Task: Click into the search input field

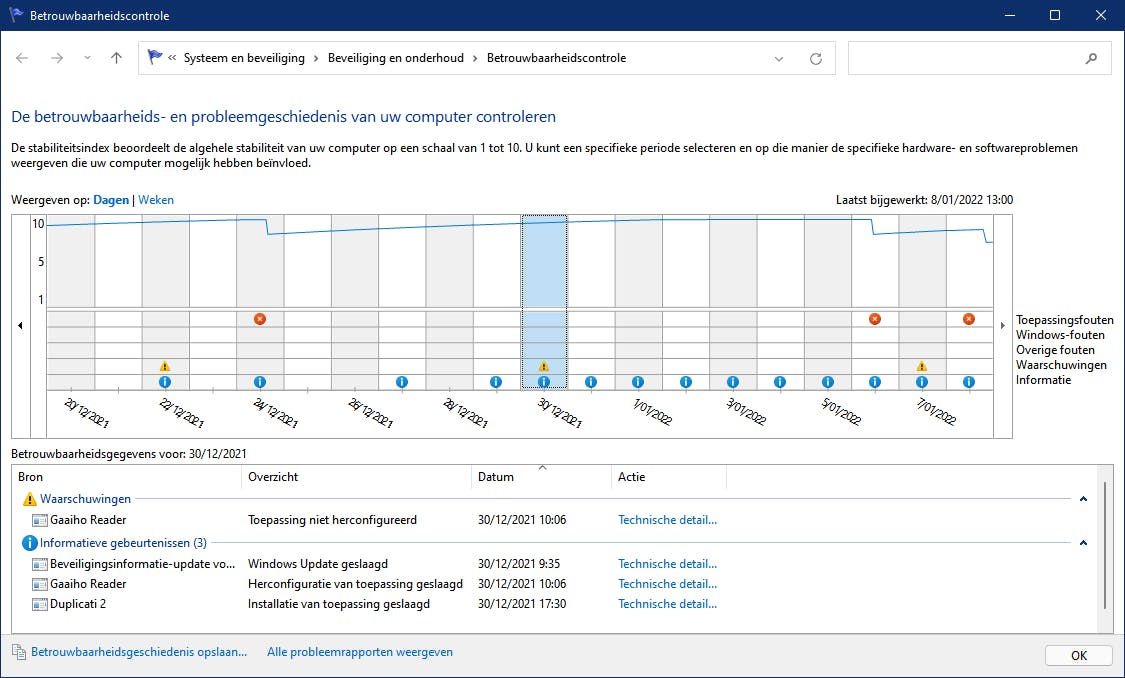Action: pos(965,59)
